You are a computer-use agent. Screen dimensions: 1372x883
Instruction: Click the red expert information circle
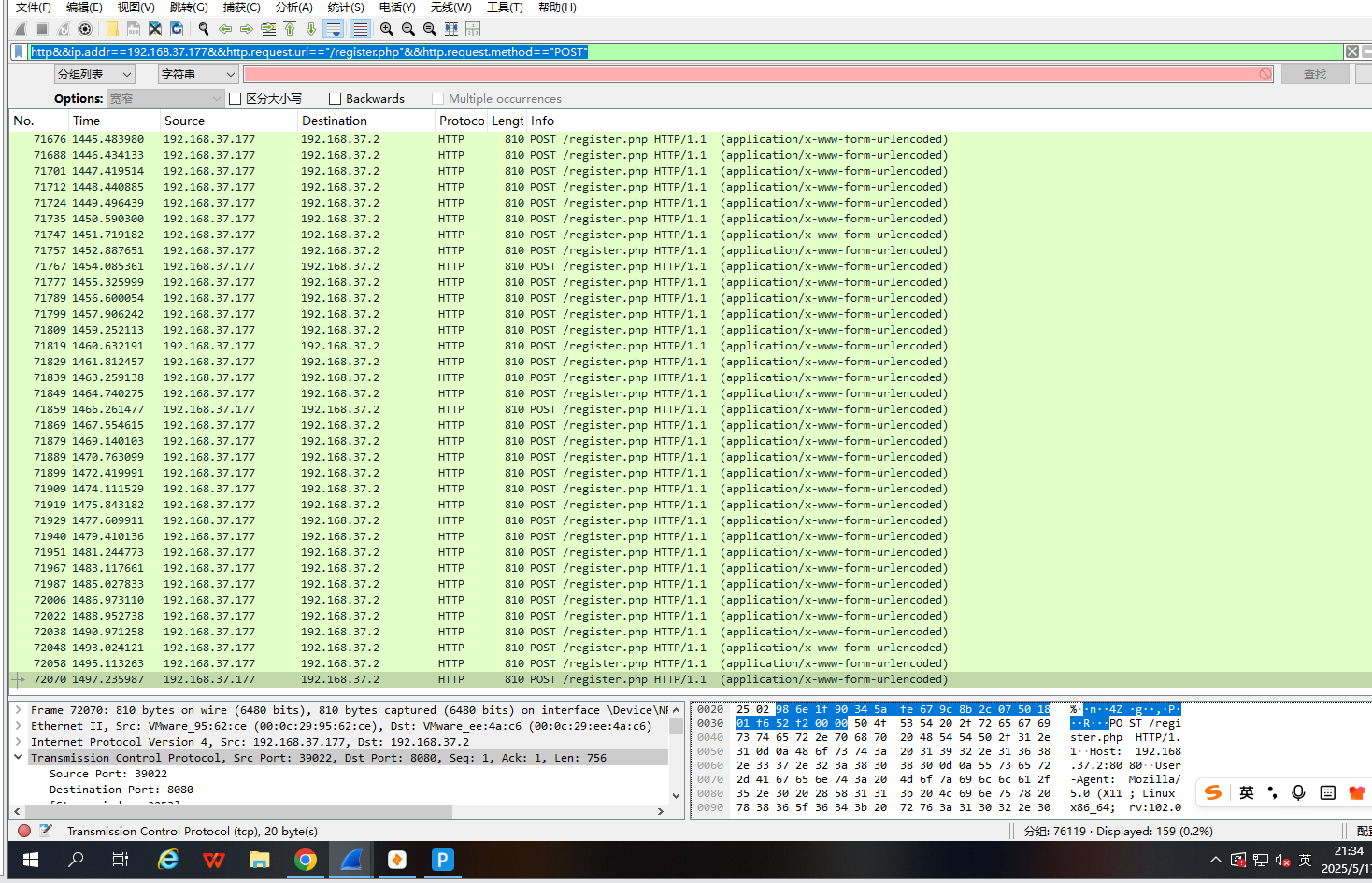24,831
